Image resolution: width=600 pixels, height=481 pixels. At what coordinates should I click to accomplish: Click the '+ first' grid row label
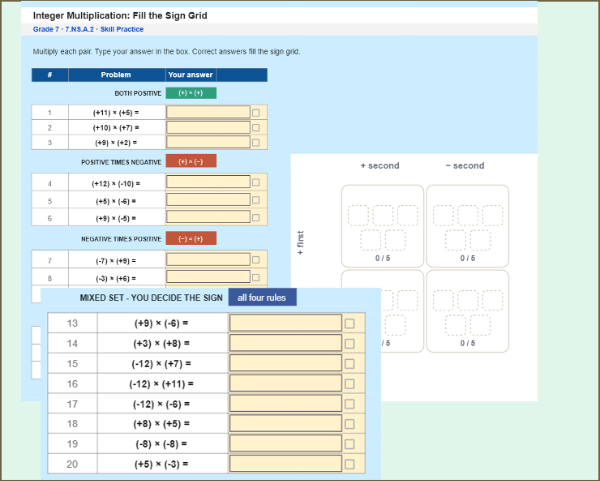coord(300,243)
